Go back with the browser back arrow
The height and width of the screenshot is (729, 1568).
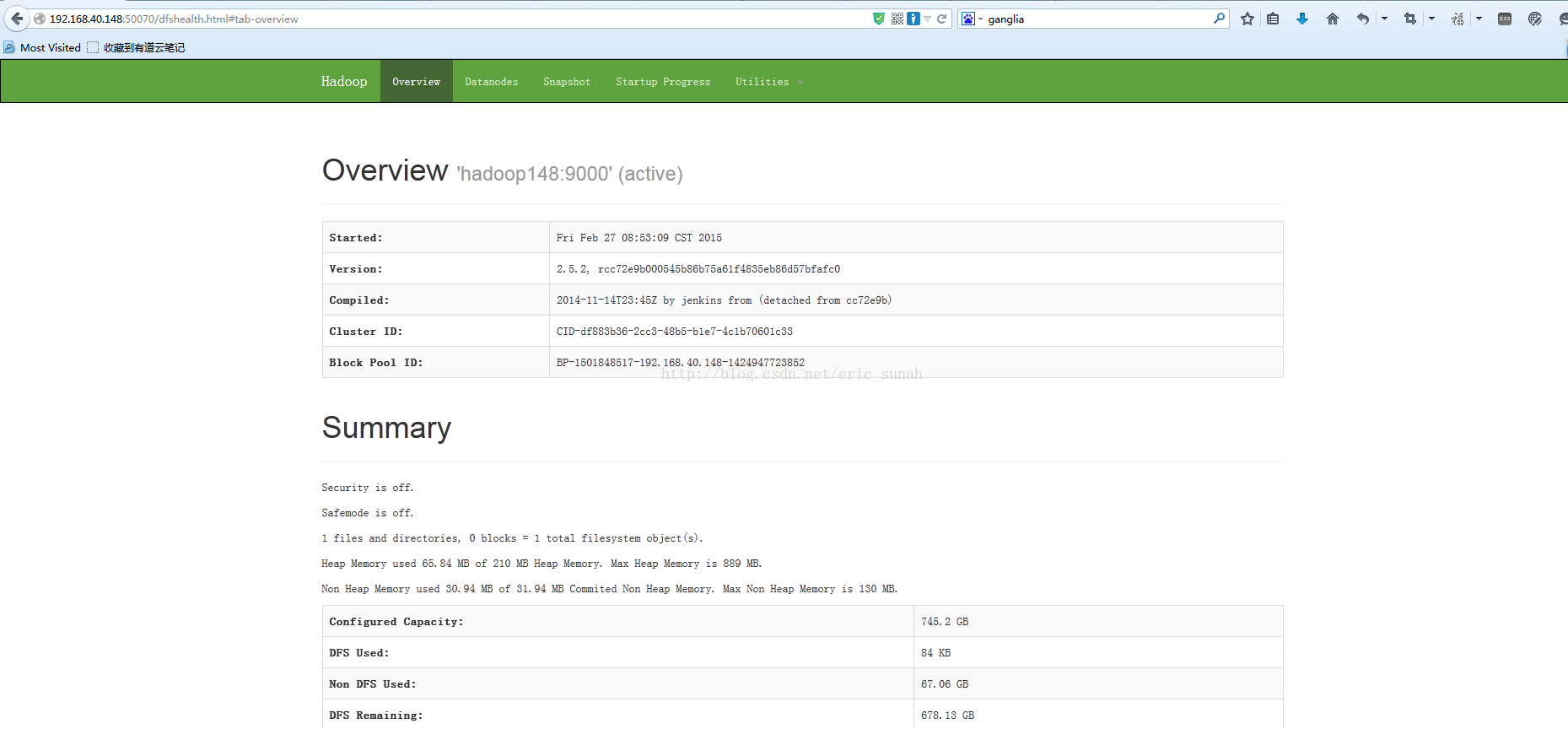(x=17, y=19)
